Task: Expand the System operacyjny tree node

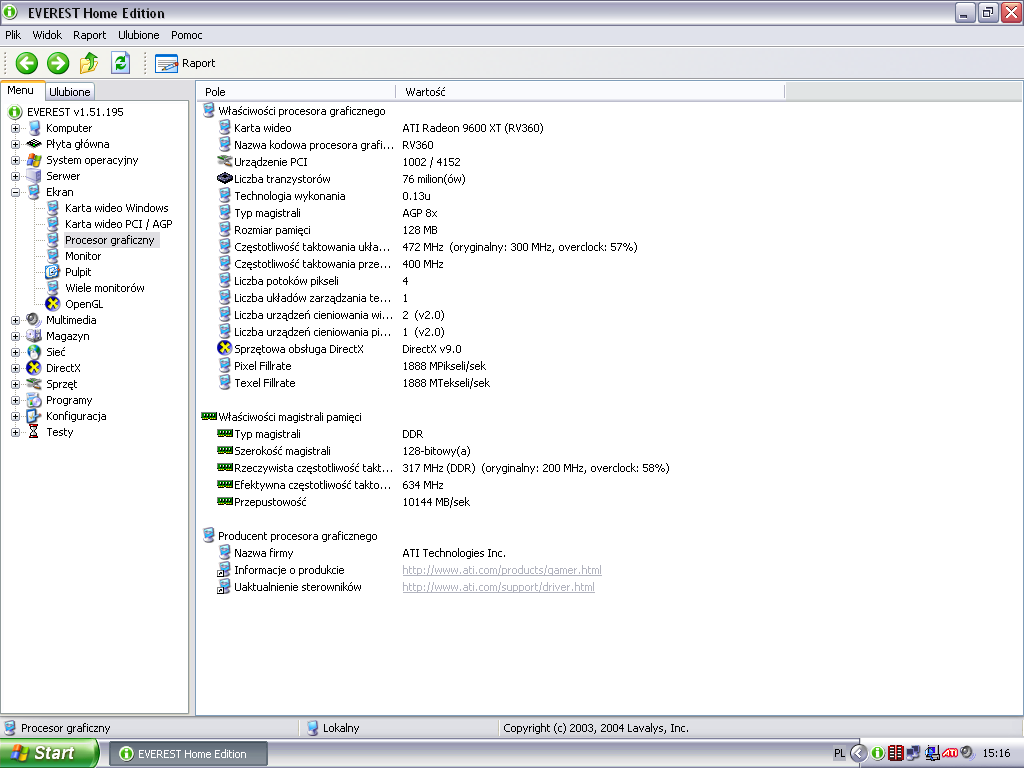Action: [15, 160]
